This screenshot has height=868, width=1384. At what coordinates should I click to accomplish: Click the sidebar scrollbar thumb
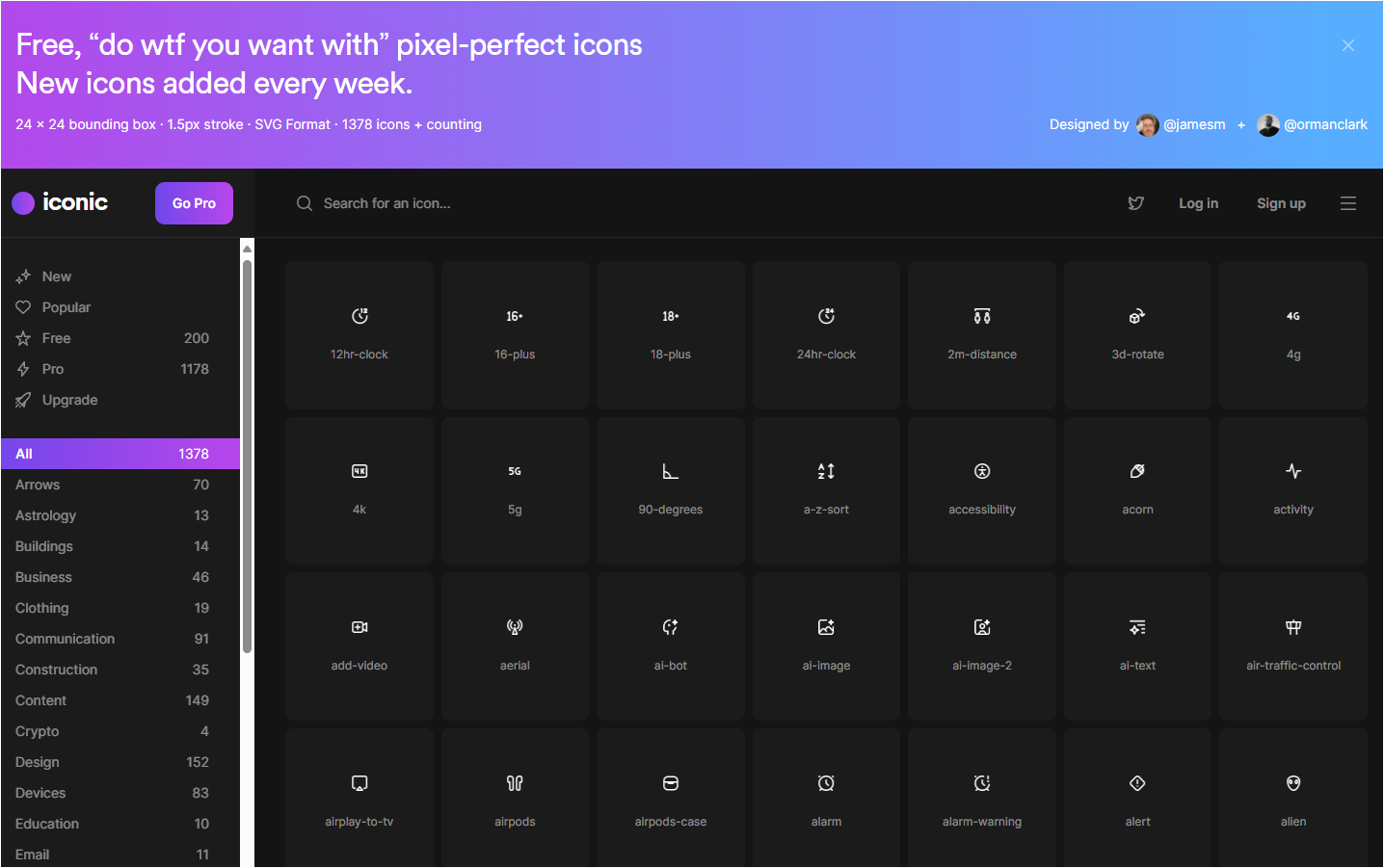(247, 453)
